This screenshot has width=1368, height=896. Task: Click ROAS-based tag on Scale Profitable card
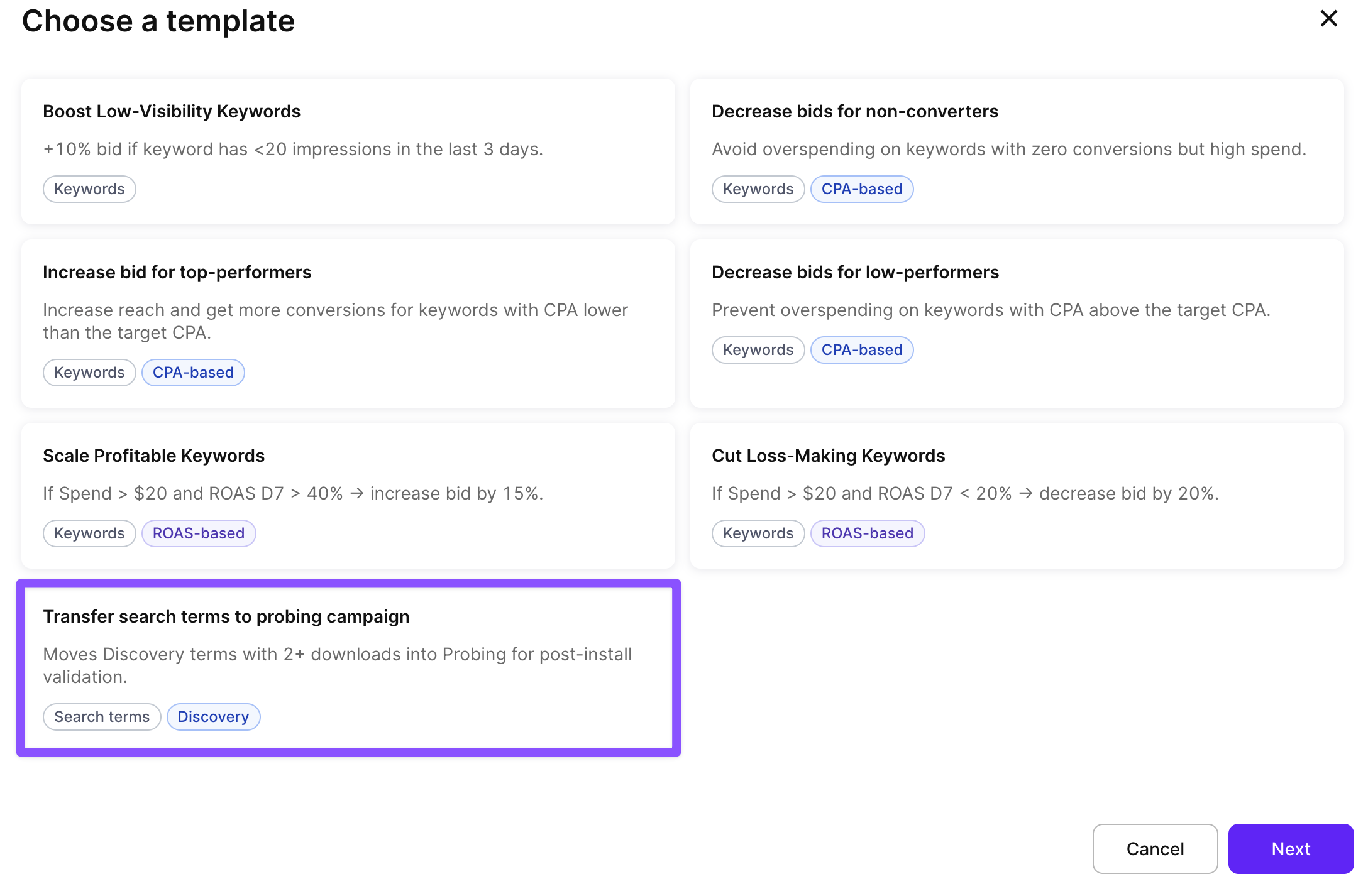(x=198, y=533)
